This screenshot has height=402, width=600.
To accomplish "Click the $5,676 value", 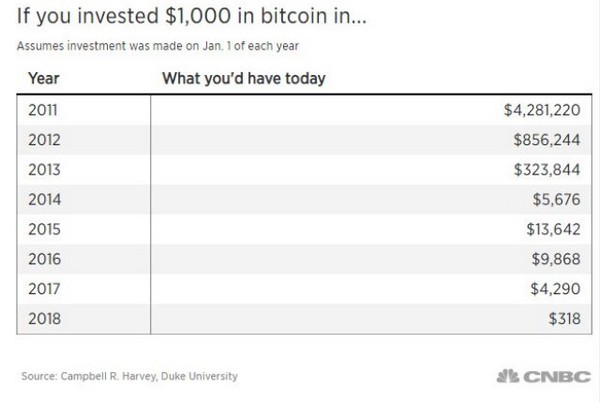I will pyautogui.click(x=556, y=200).
